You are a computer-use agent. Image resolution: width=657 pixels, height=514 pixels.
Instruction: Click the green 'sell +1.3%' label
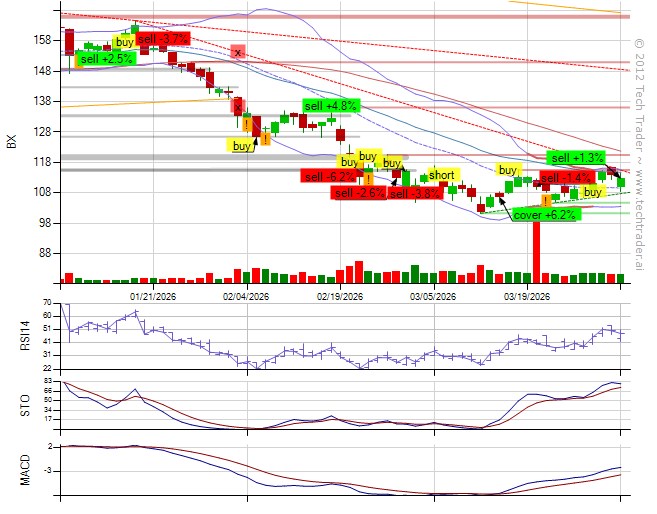tap(577, 158)
